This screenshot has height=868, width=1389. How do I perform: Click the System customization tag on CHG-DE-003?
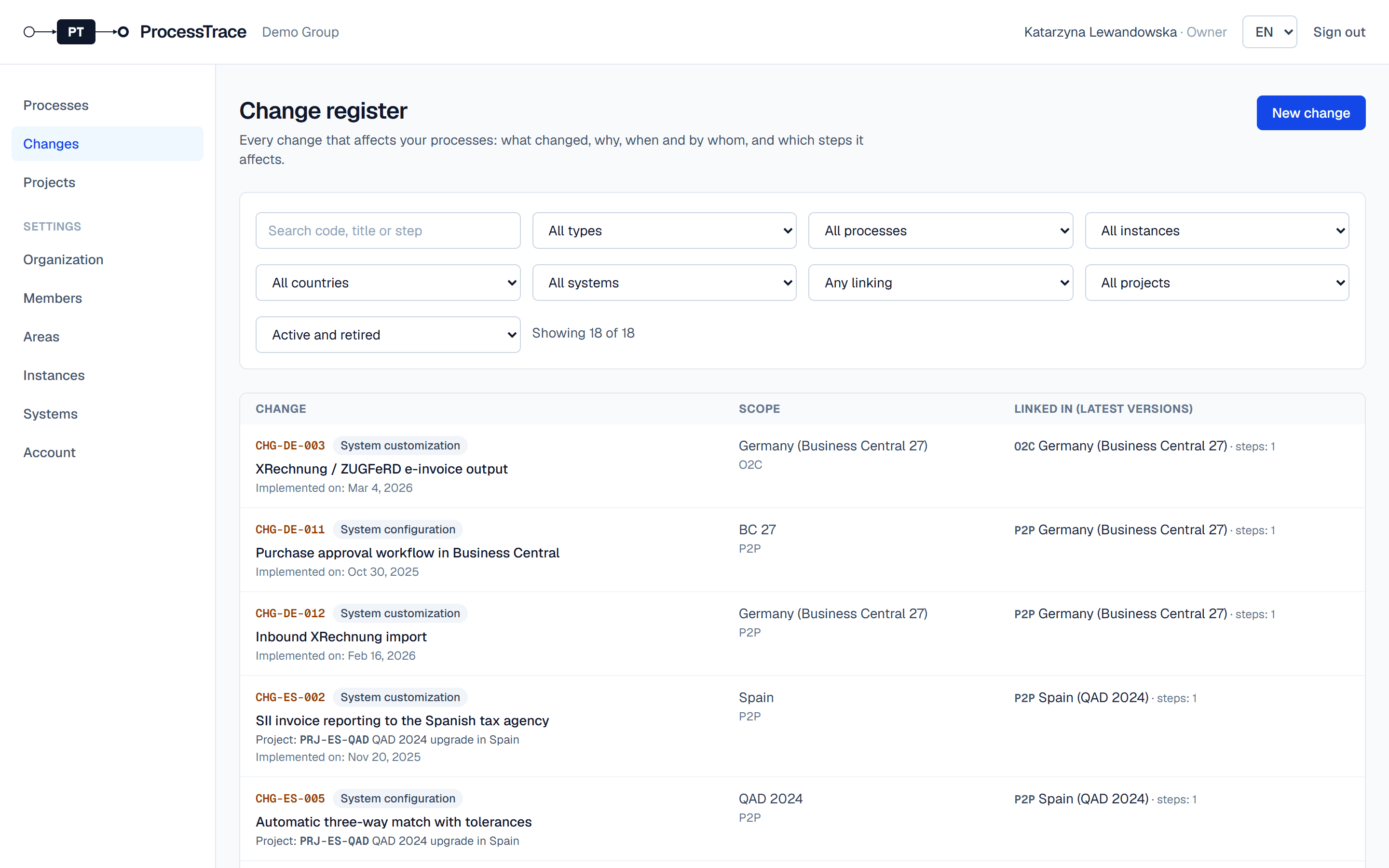coord(399,446)
